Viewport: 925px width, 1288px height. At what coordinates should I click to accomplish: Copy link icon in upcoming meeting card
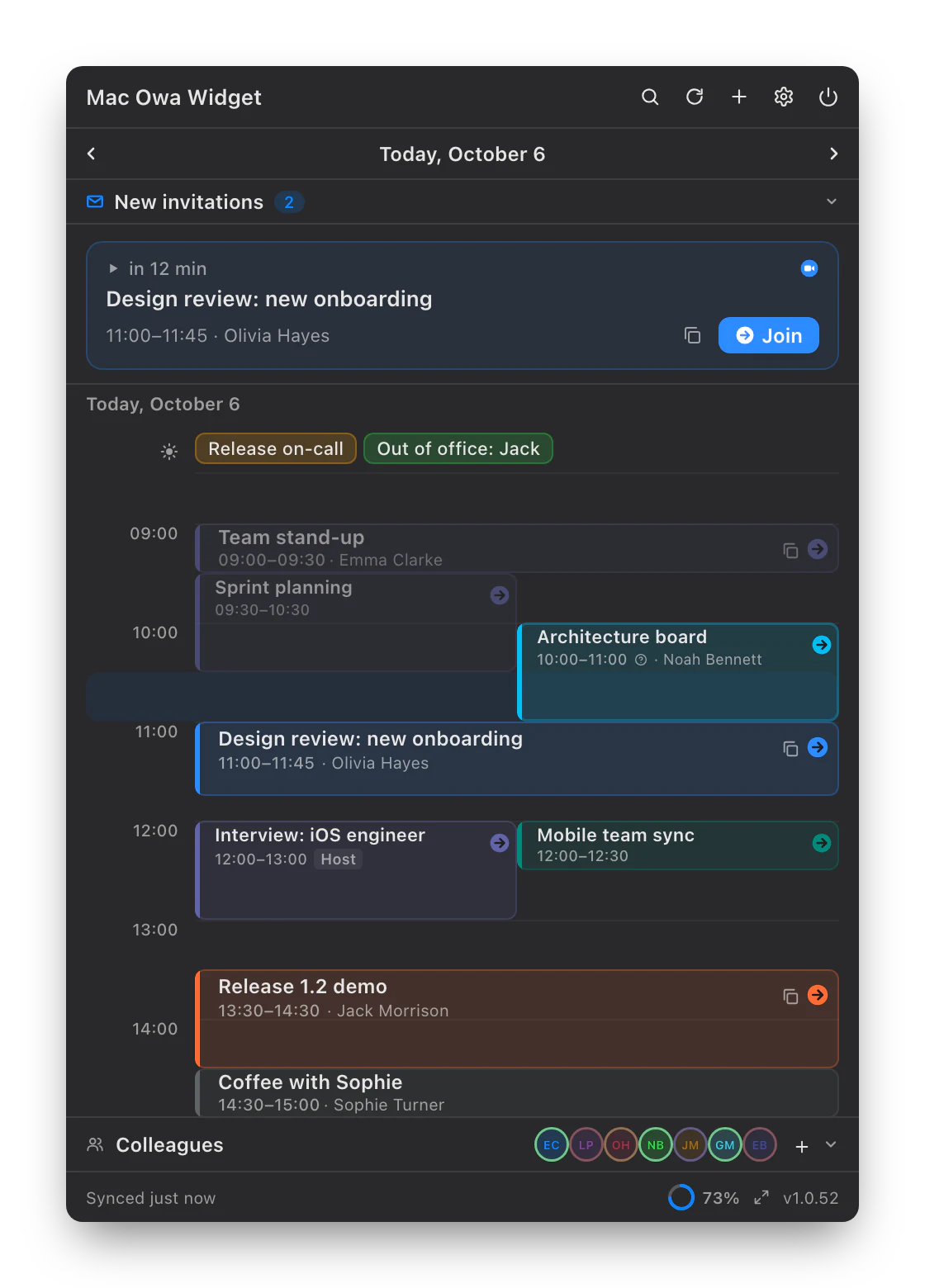tap(692, 335)
